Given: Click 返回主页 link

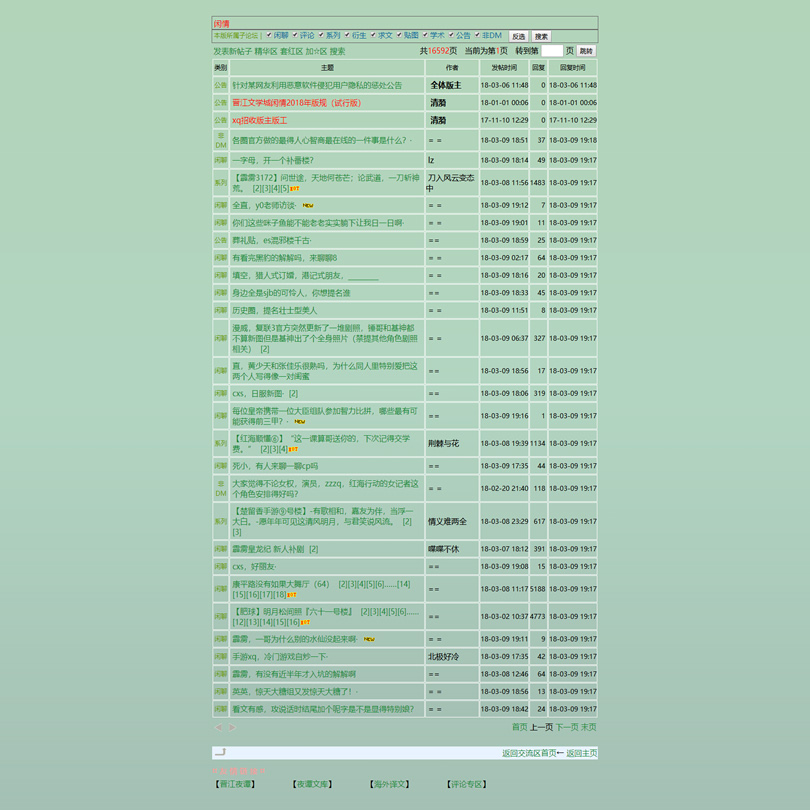Looking at the screenshot, I should click(x=582, y=753).
